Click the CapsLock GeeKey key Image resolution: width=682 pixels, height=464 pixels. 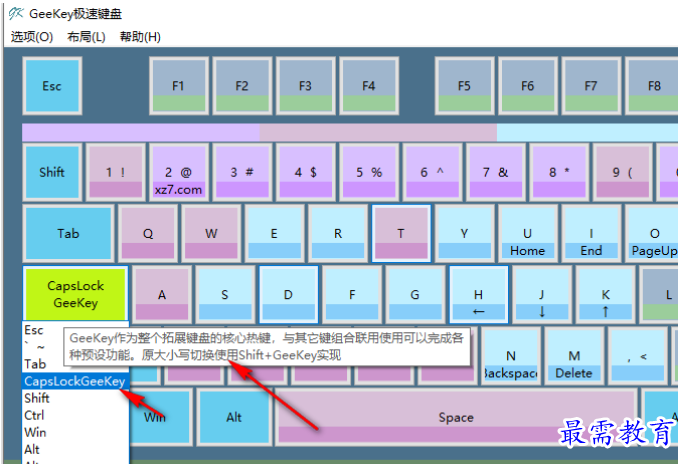[76, 294]
